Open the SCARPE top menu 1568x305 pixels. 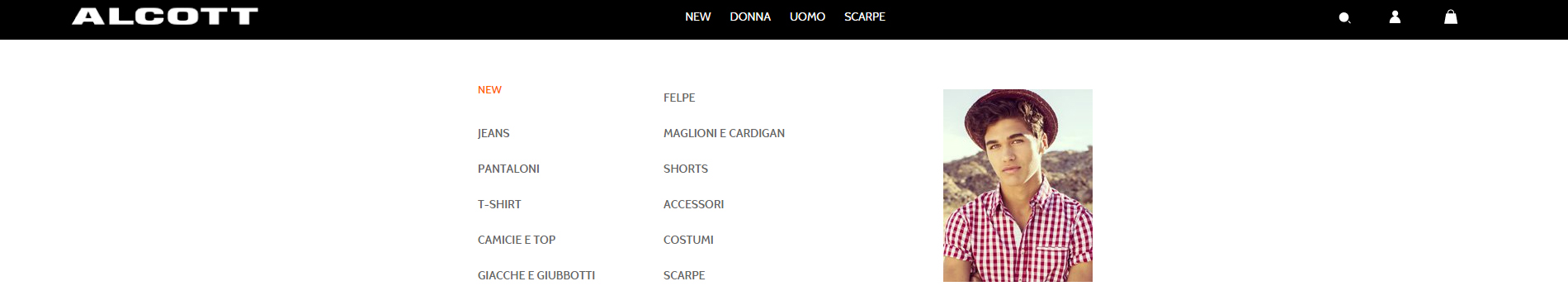coord(864,17)
